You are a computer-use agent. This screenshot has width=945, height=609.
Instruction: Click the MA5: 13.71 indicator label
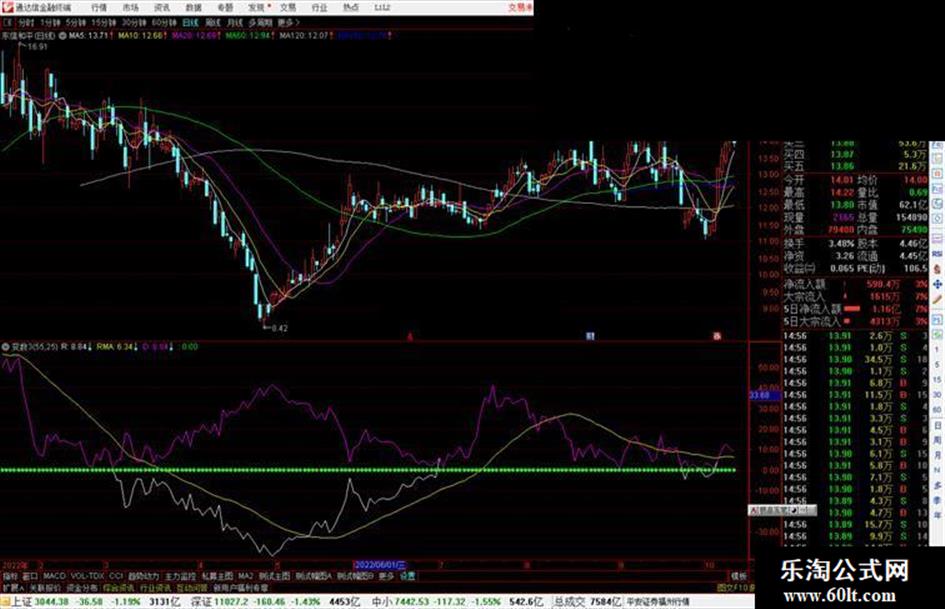tap(89, 36)
